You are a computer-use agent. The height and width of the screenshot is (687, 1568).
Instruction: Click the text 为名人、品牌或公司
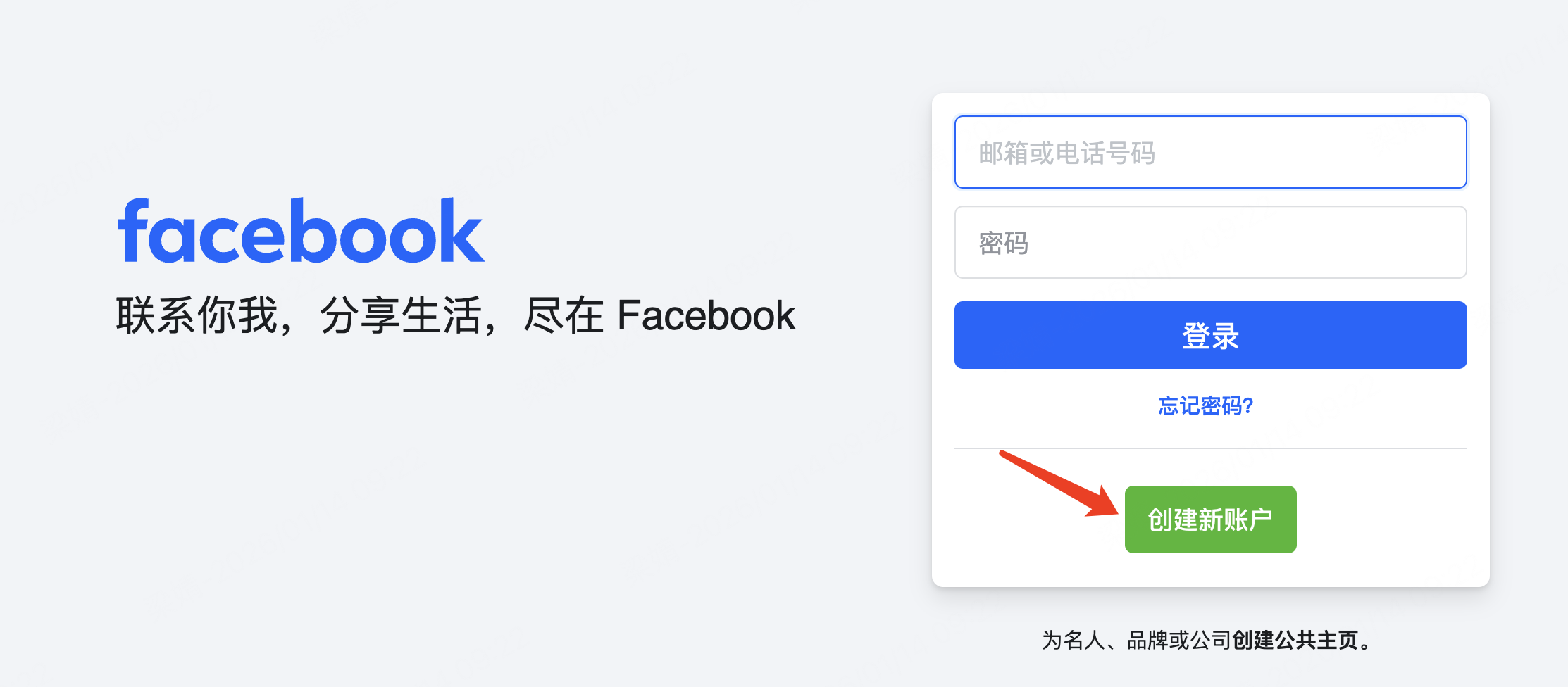tap(1136, 640)
